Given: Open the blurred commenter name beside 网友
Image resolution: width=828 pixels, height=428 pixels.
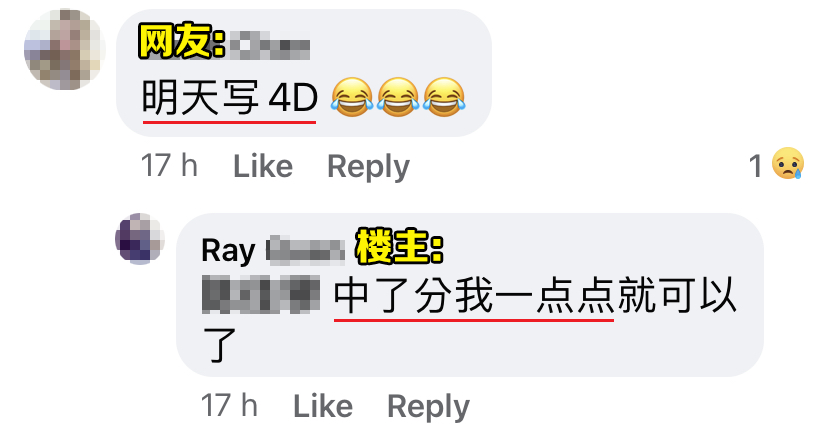Looking at the screenshot, I should [268, 46].
